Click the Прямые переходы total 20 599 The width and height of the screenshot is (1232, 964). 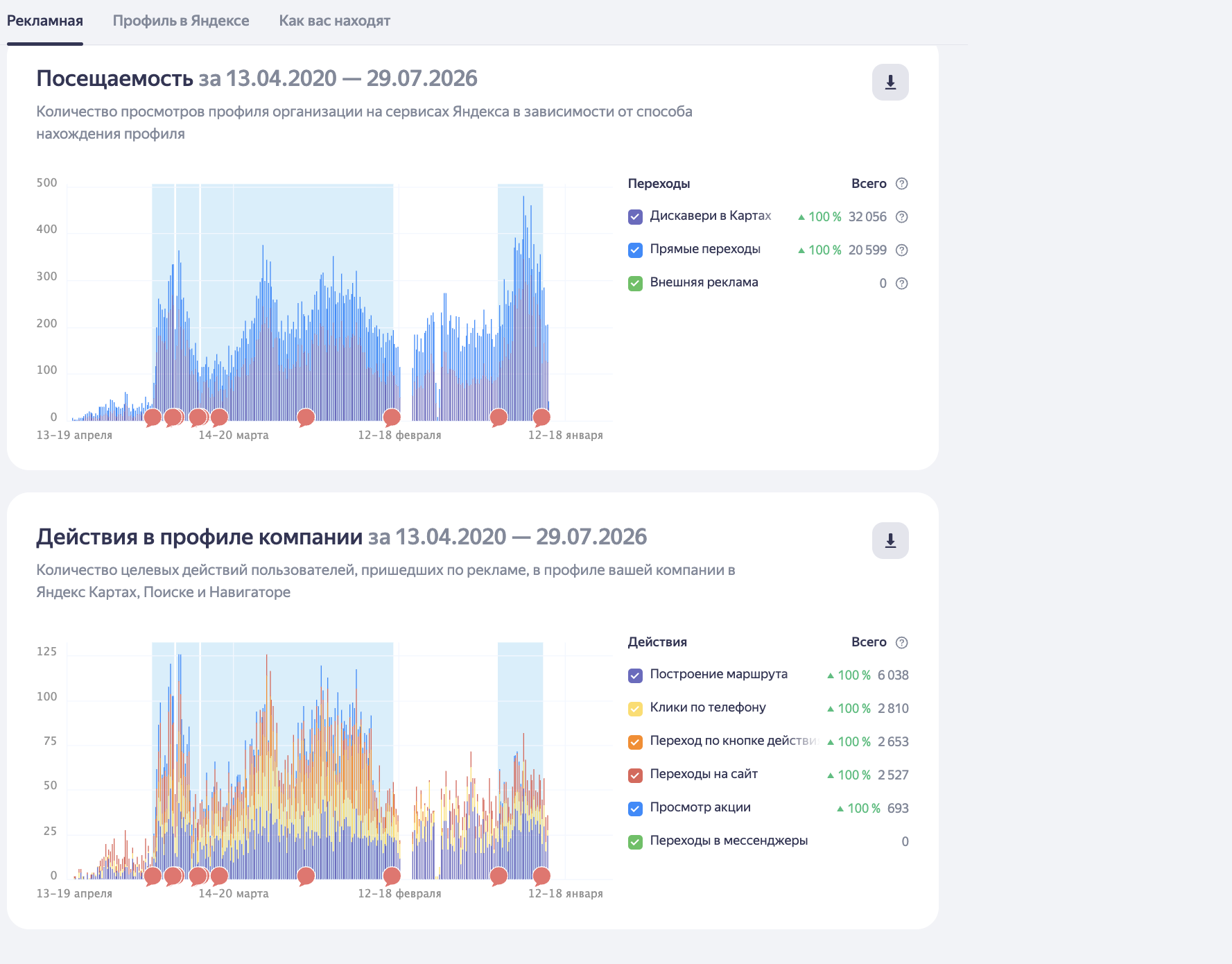[867, 250]
